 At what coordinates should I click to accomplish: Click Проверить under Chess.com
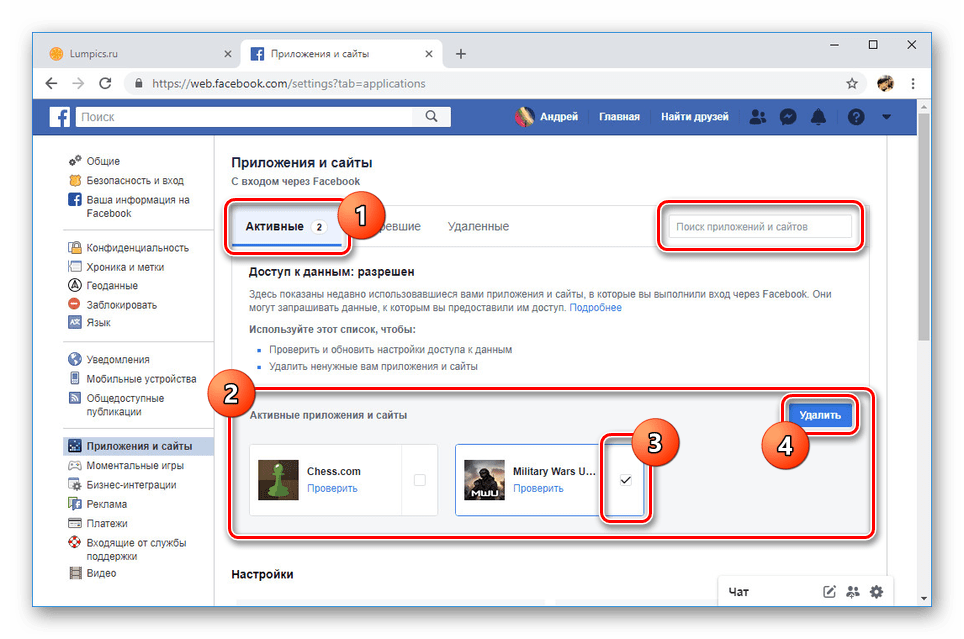pos(332,488)
